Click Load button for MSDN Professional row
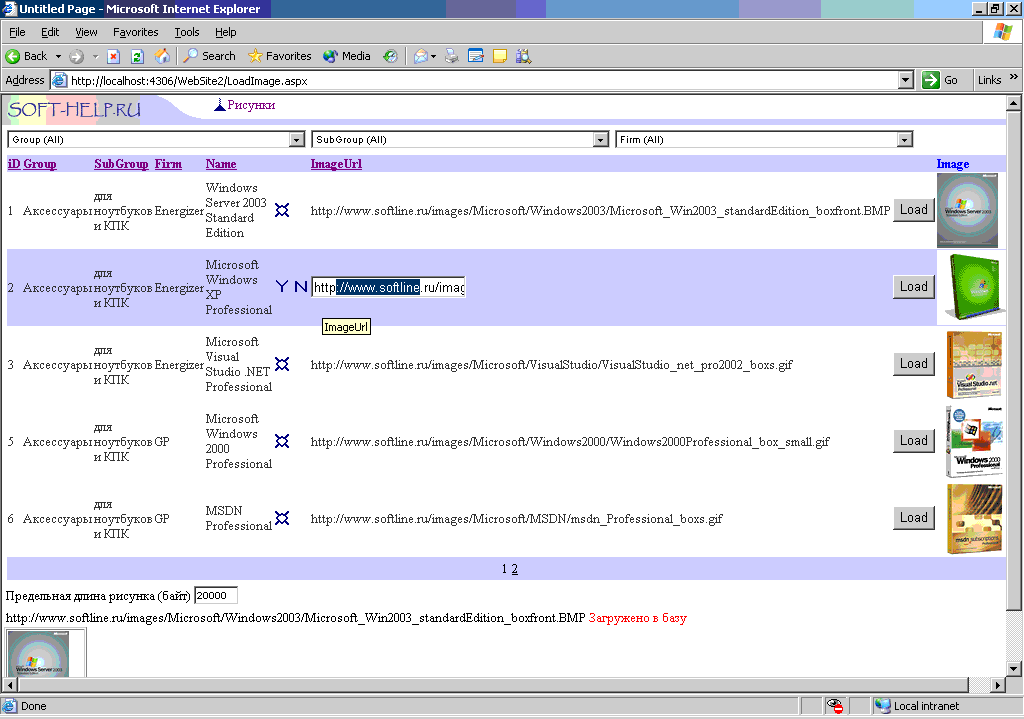The width and height of the screenshot is (1024, 719). pyautogui.click(x=914, y=518)
